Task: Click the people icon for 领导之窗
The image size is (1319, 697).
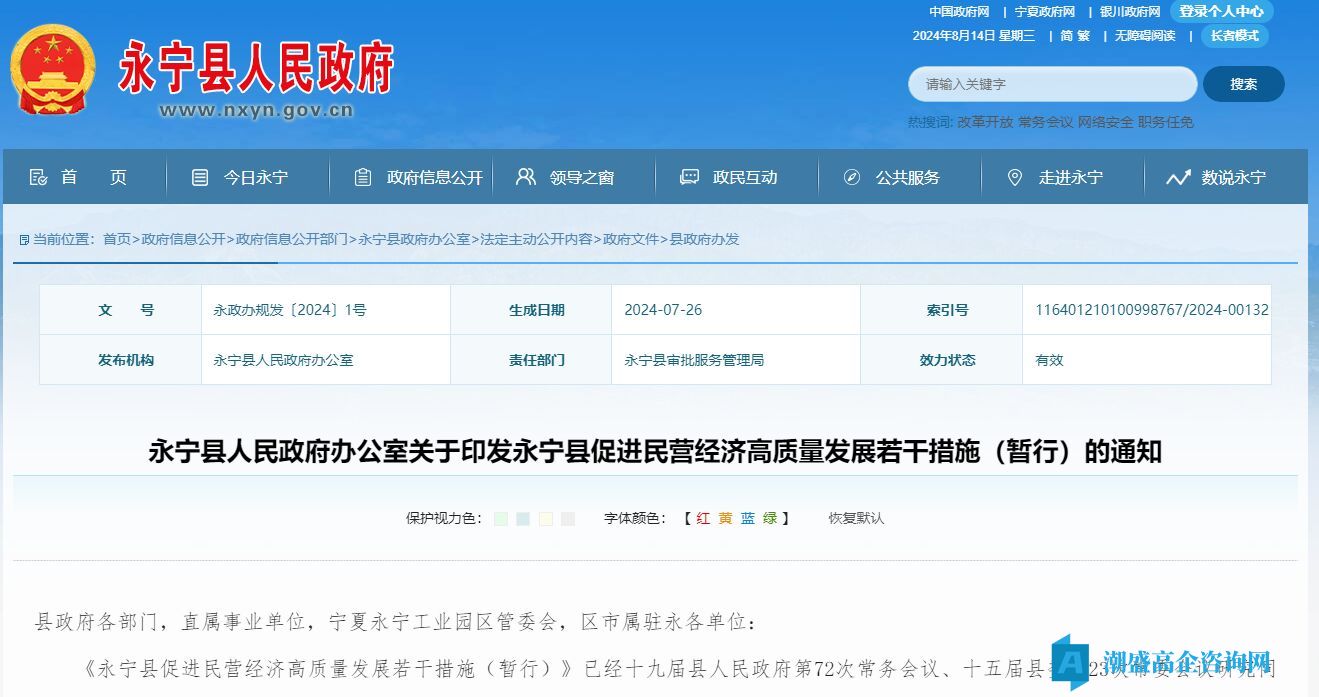Action: click(526, 177)
